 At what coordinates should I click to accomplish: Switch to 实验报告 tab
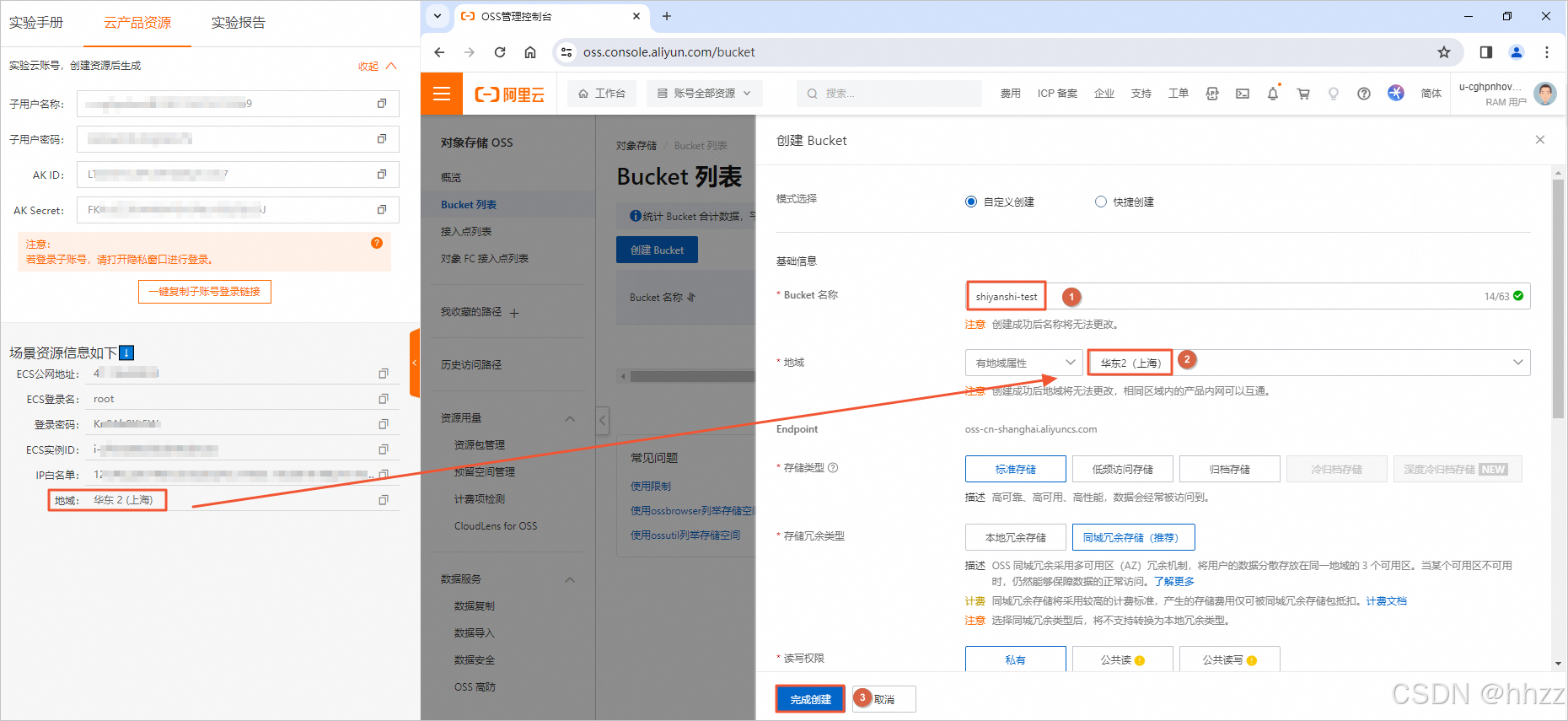(239, 23)
